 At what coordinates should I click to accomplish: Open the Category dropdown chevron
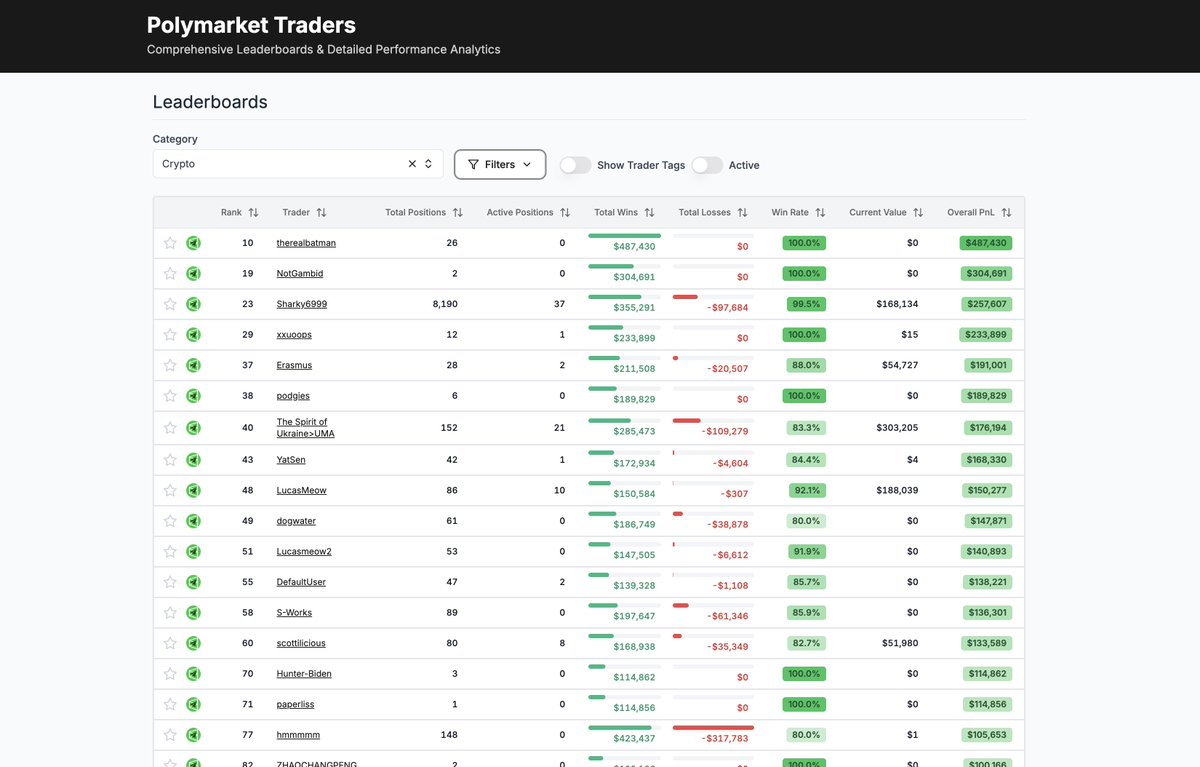point(429,164)
